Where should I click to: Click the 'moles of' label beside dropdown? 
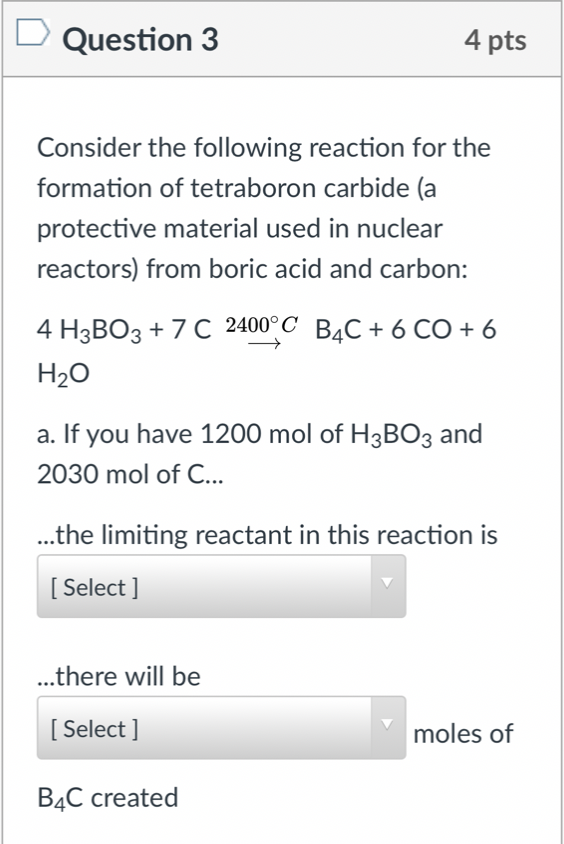tap(463, 734)
